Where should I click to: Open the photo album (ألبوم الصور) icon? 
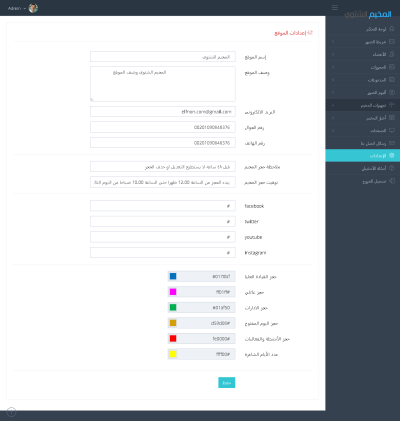(x=392, y=92)
